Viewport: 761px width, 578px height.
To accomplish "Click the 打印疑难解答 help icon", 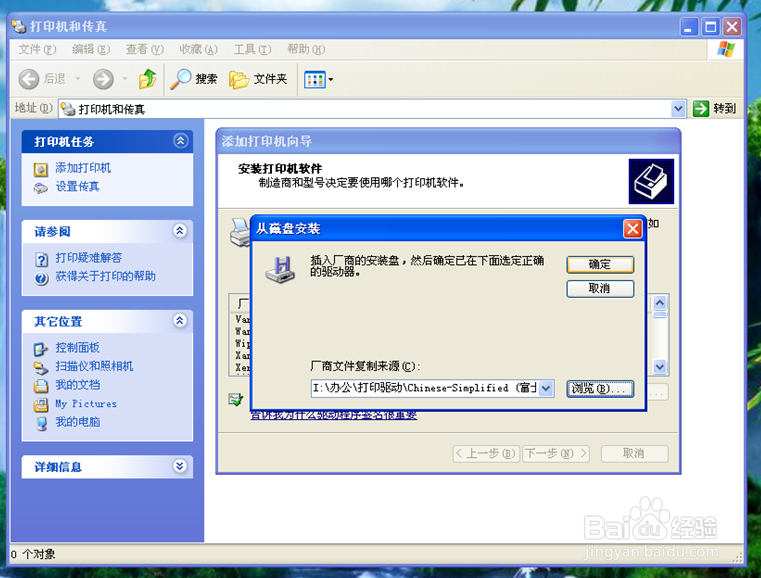I will point(42,260).
